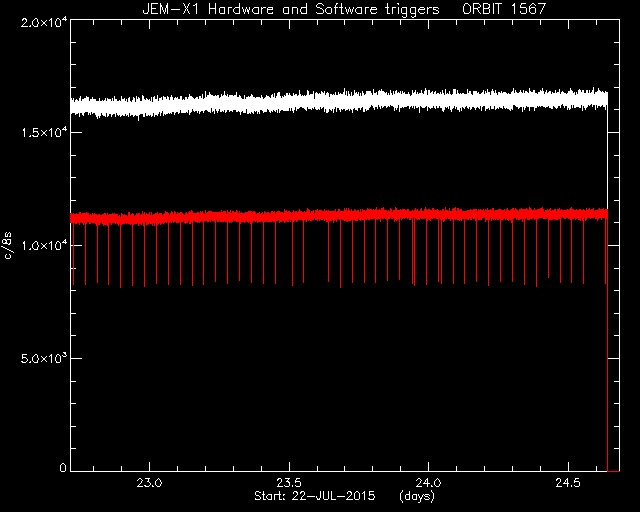Viewport: 640px width, 512px height.
Task: Click the '24.5' x-axis tick label
Action: (x=568, y=483)
